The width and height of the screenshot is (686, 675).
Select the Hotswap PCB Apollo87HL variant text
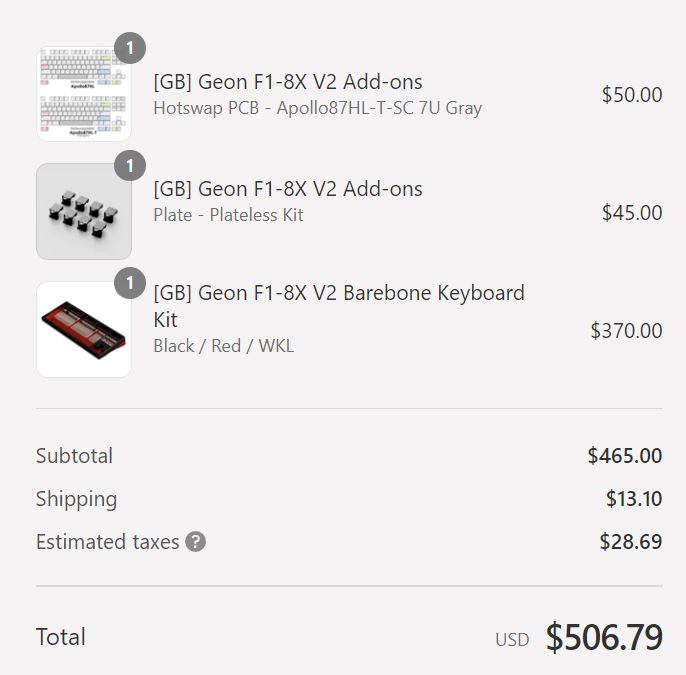[317, 108]
